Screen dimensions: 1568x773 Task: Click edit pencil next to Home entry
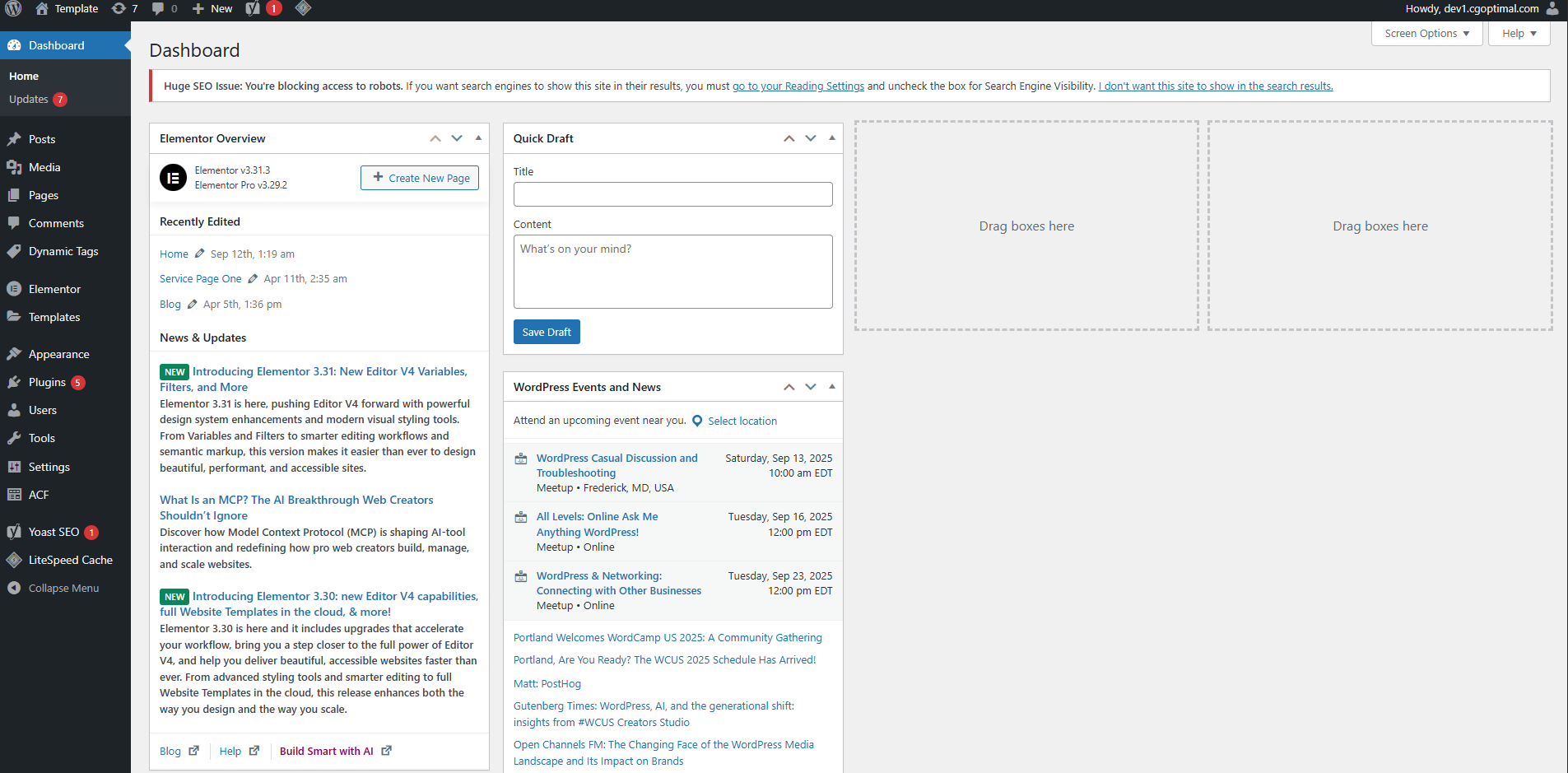199,254
